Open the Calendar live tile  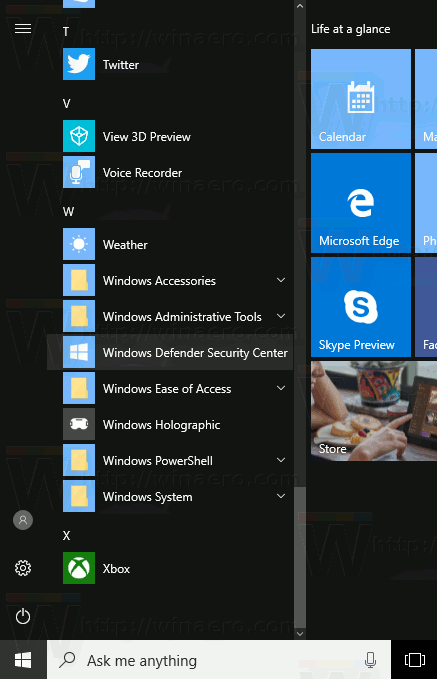click(361, 99)
